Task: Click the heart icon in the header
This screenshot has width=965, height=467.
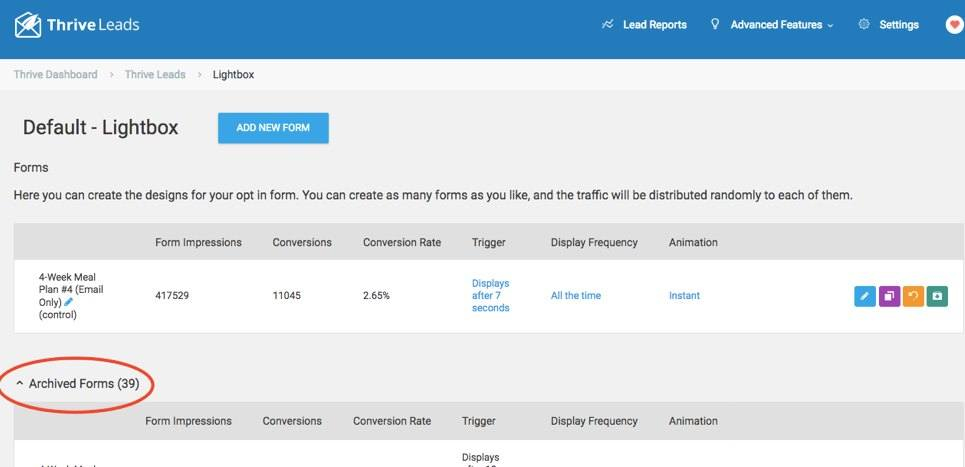Action: pos(955,25)
